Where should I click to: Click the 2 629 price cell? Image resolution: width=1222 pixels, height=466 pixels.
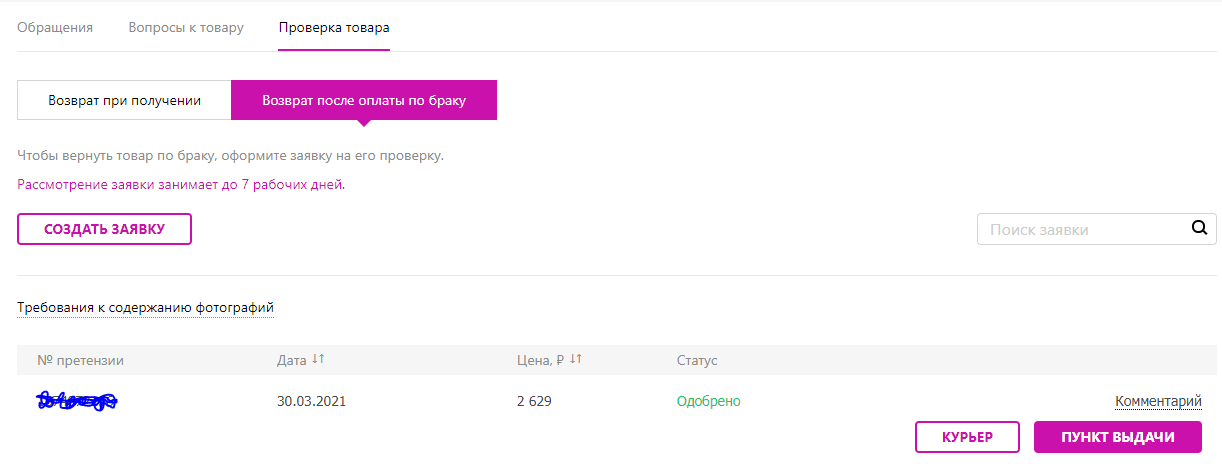[534, 401]
